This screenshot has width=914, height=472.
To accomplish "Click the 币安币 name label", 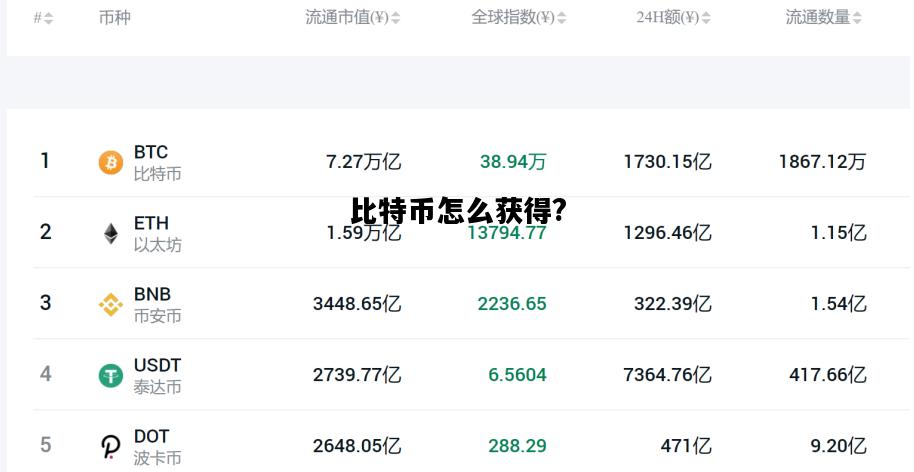I will (157, 316).
